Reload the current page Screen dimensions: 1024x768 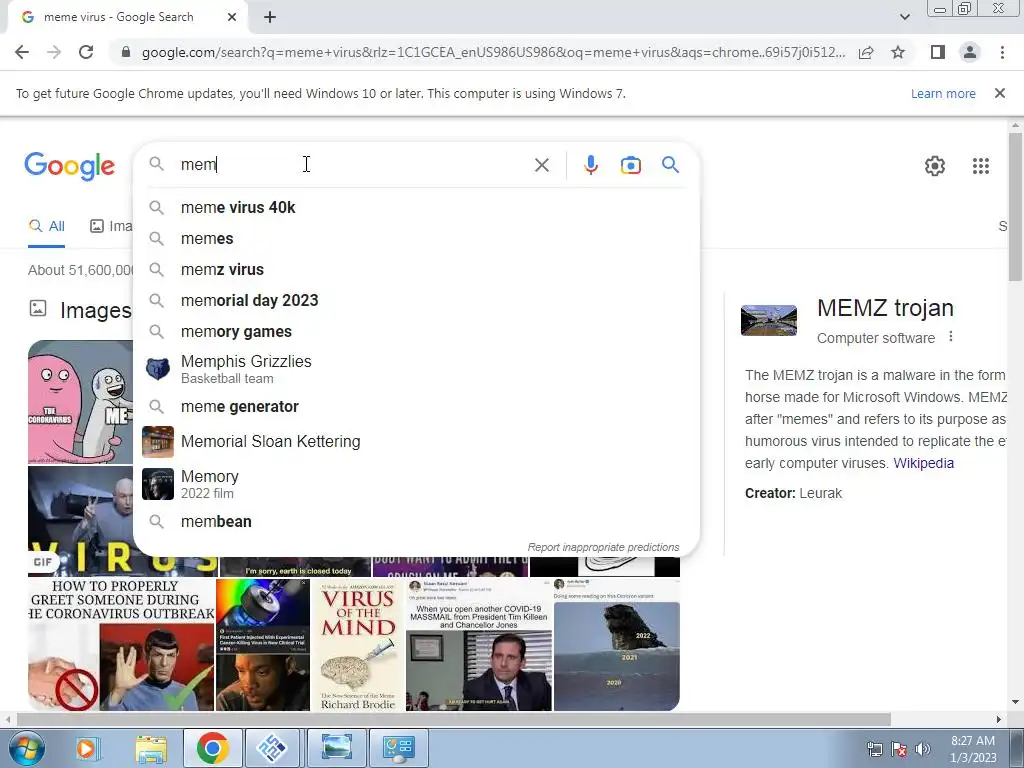click(86, 52)
